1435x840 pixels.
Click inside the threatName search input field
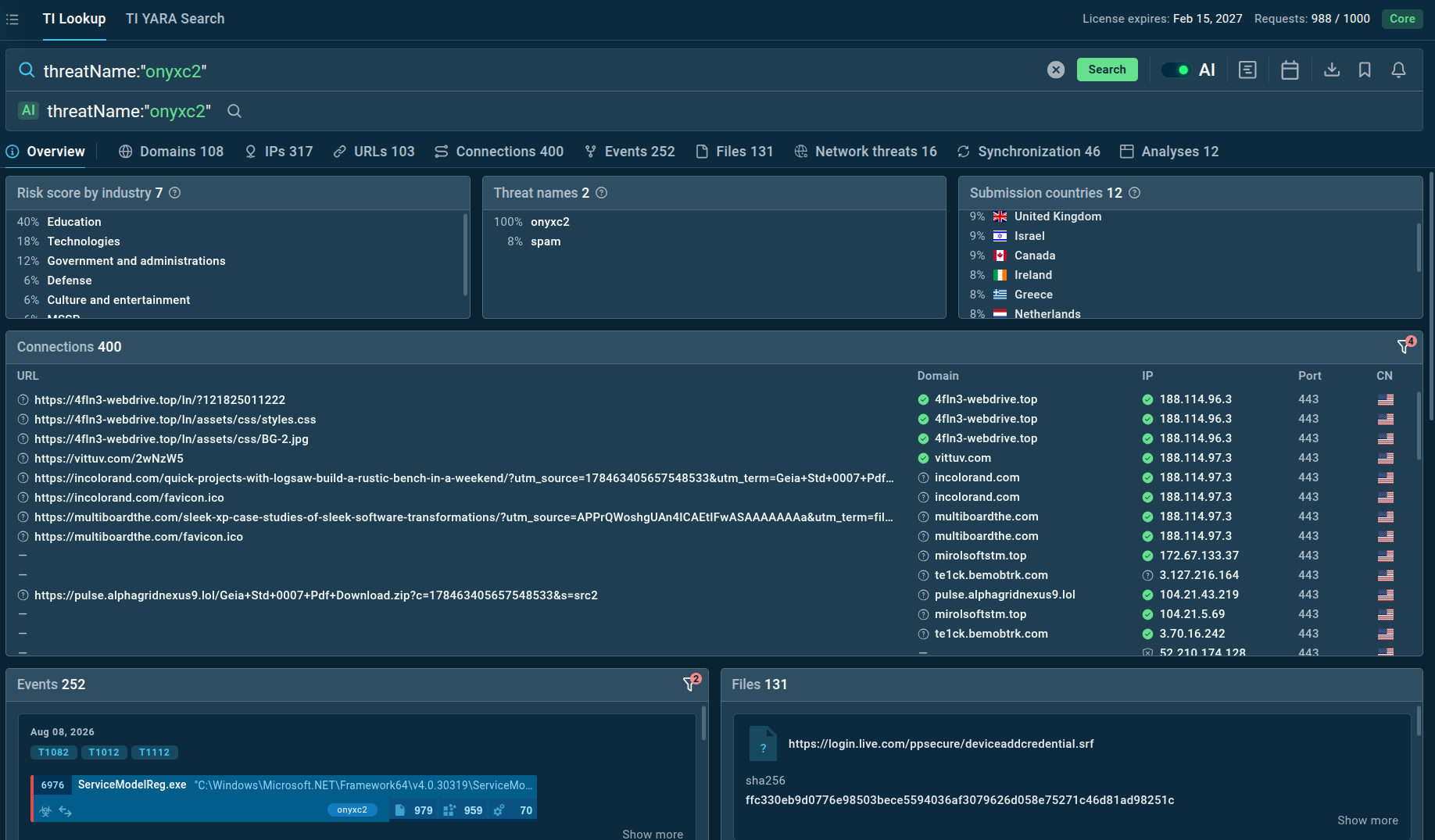(x=539, y=71)
